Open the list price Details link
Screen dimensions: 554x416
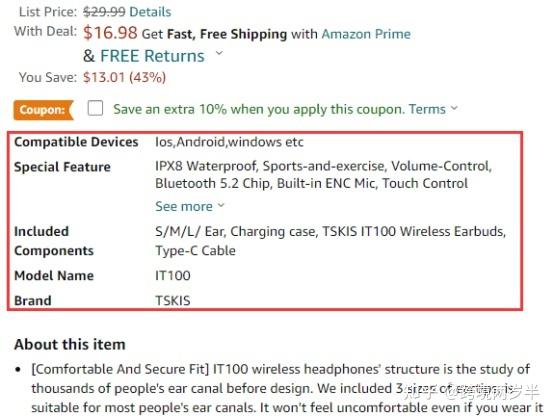point(150,12)
